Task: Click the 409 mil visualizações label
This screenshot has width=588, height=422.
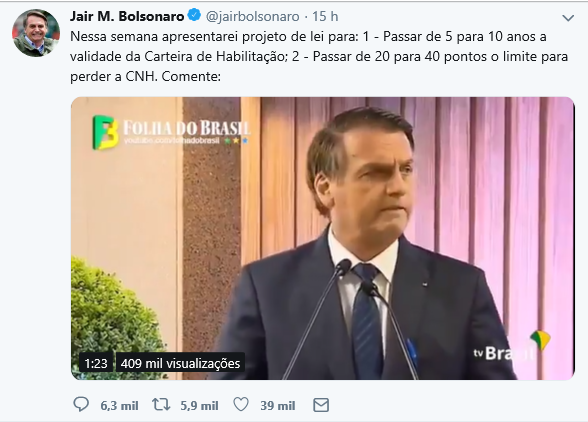Action: [180, 363]
